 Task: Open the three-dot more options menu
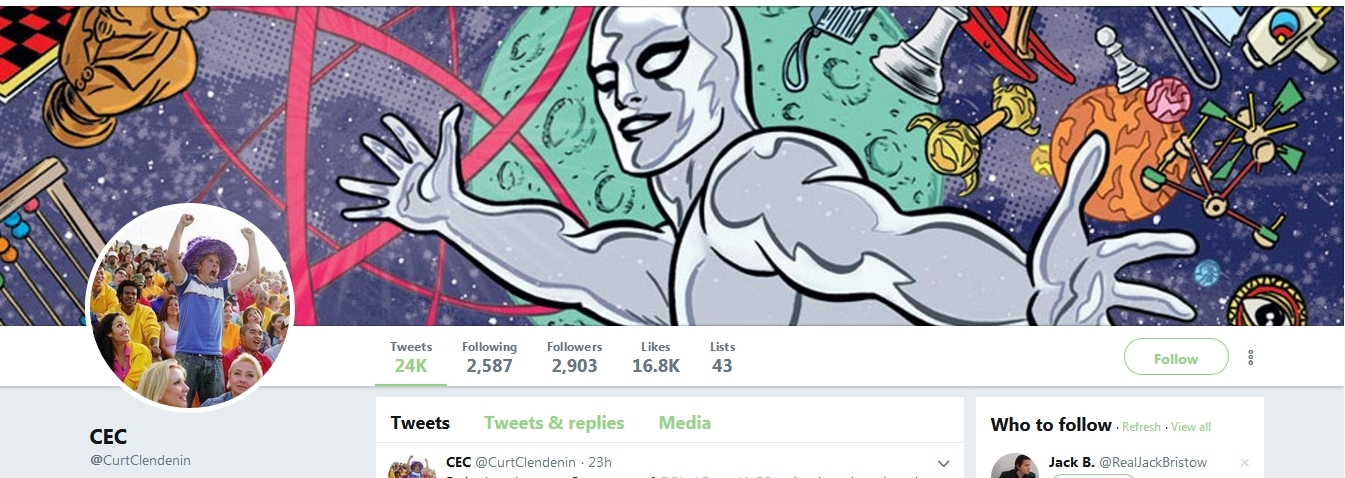coord(1250,358)
